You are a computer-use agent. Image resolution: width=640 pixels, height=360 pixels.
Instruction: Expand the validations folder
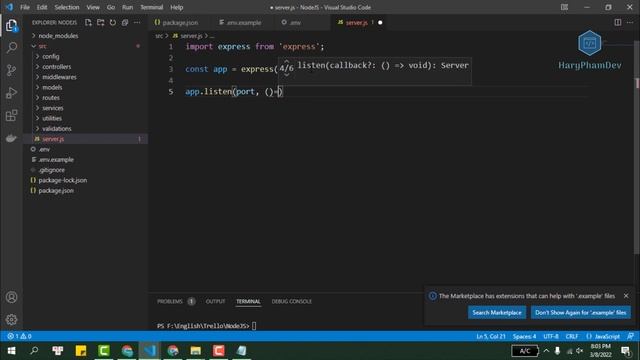[56, 129]
